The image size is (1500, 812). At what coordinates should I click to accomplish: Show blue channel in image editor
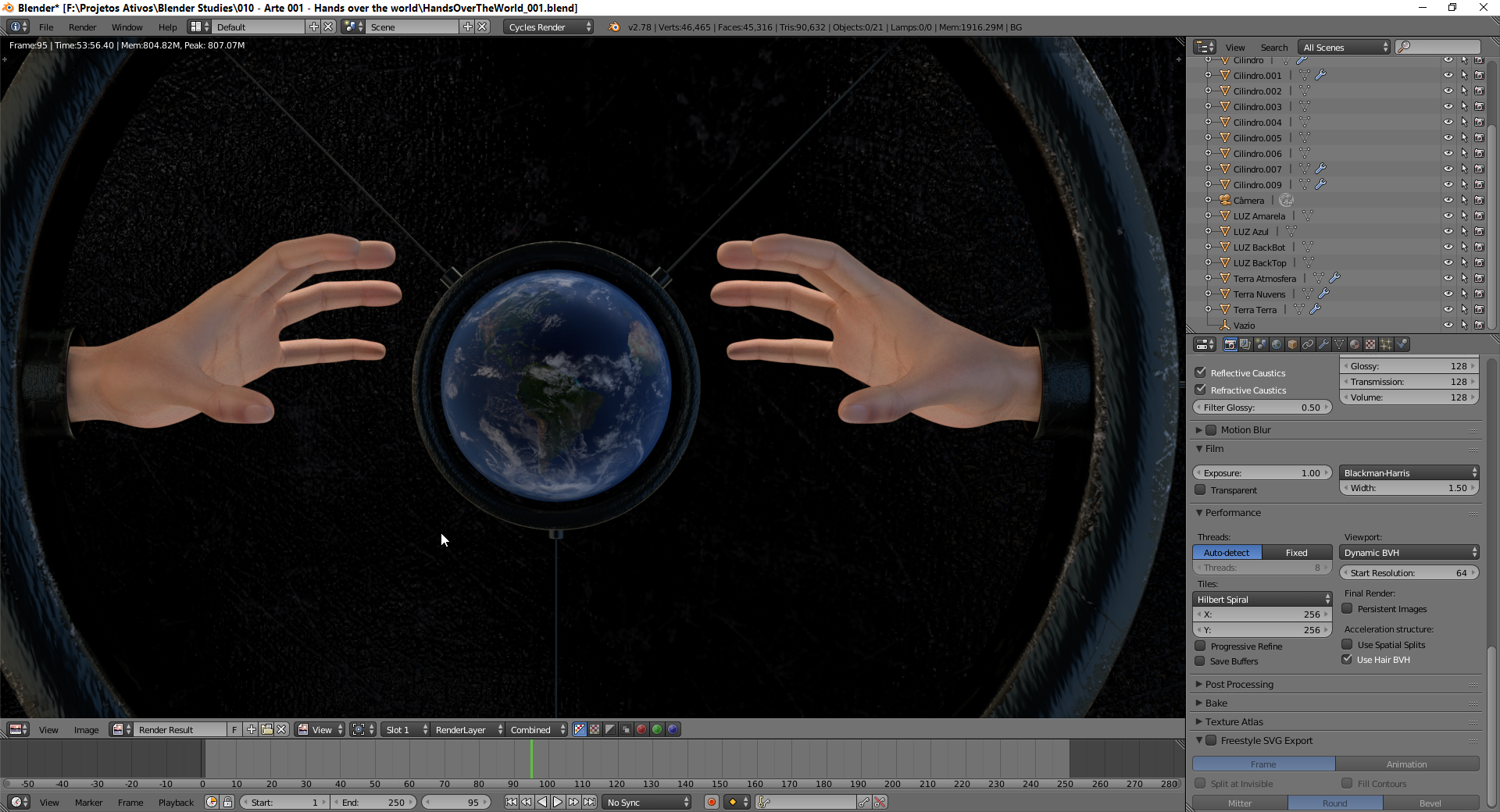673,729
